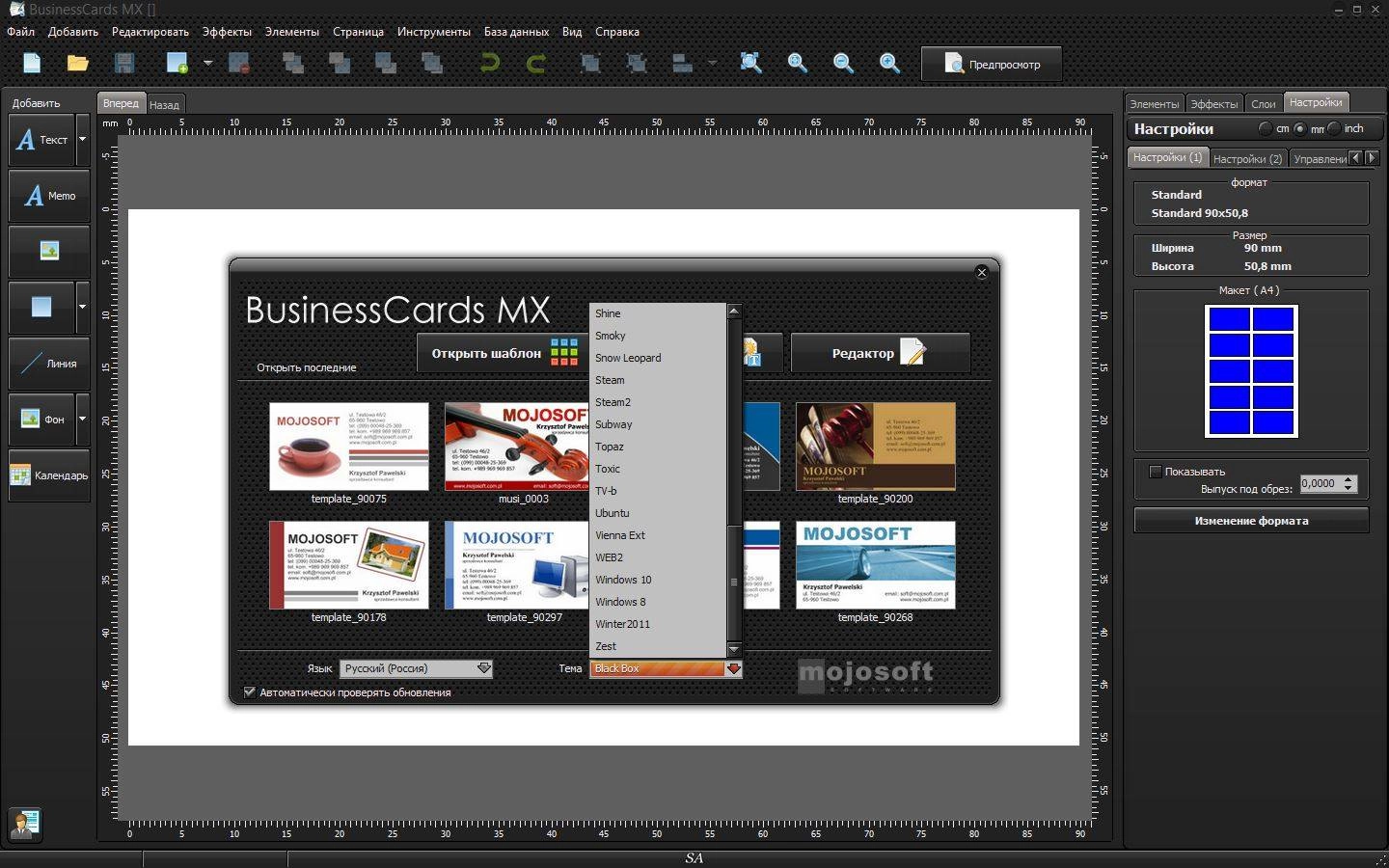Click the Редактор button
The width and height of the screenshot is (1389, 868).
[880, 353]
